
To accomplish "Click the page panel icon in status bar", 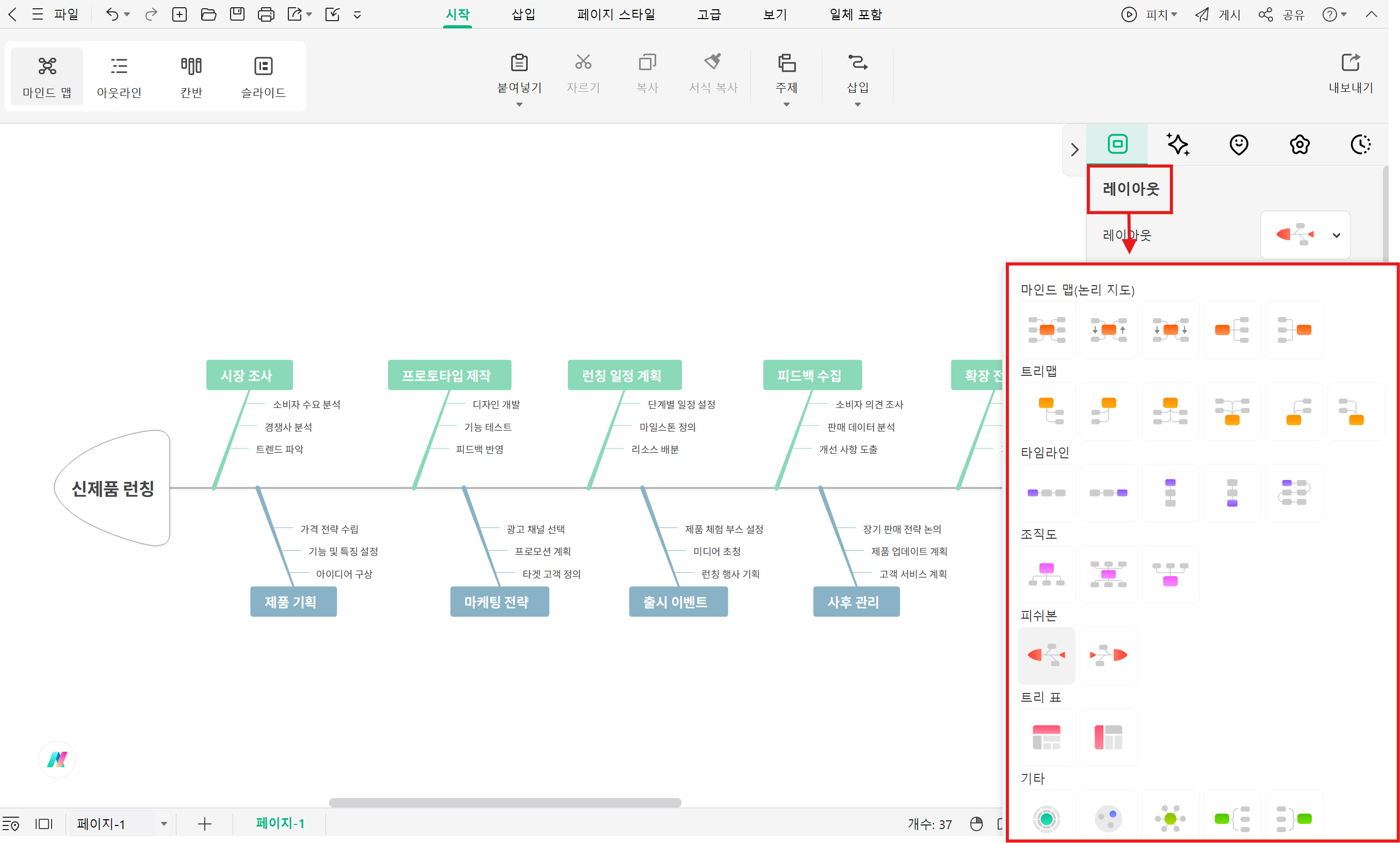I will point(44,824).
